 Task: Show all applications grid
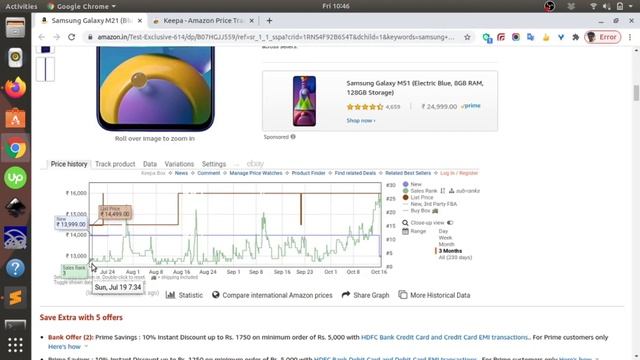(16, 345)
